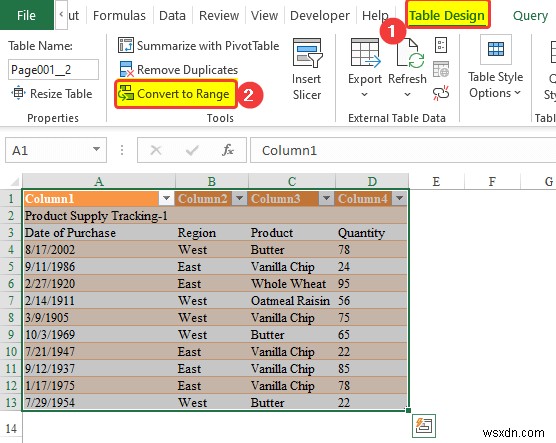Click the Table Name input field
Screen dimensions: 556x443
tap(53, 70)
